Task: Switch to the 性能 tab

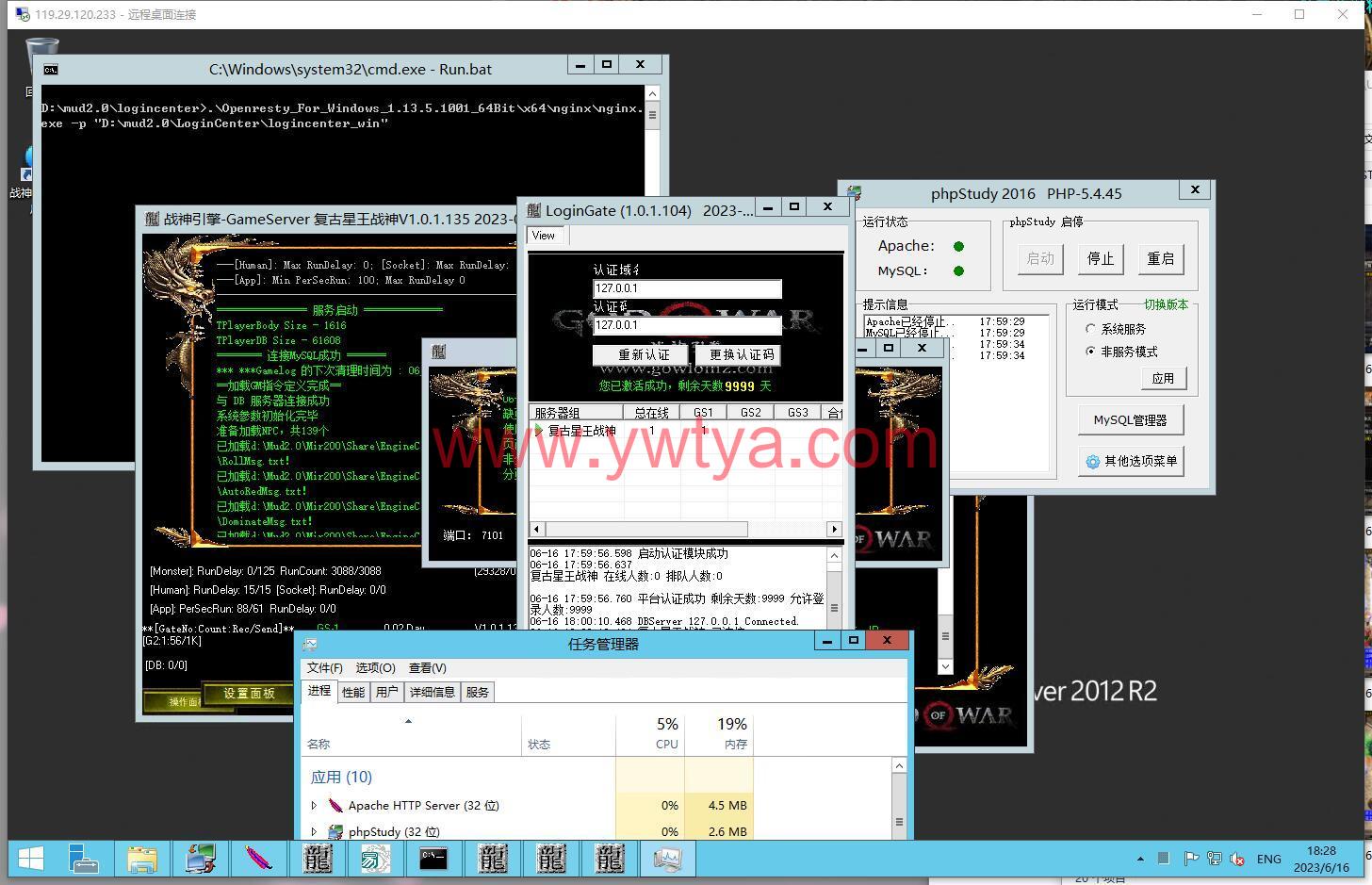Action: (353, 692)
